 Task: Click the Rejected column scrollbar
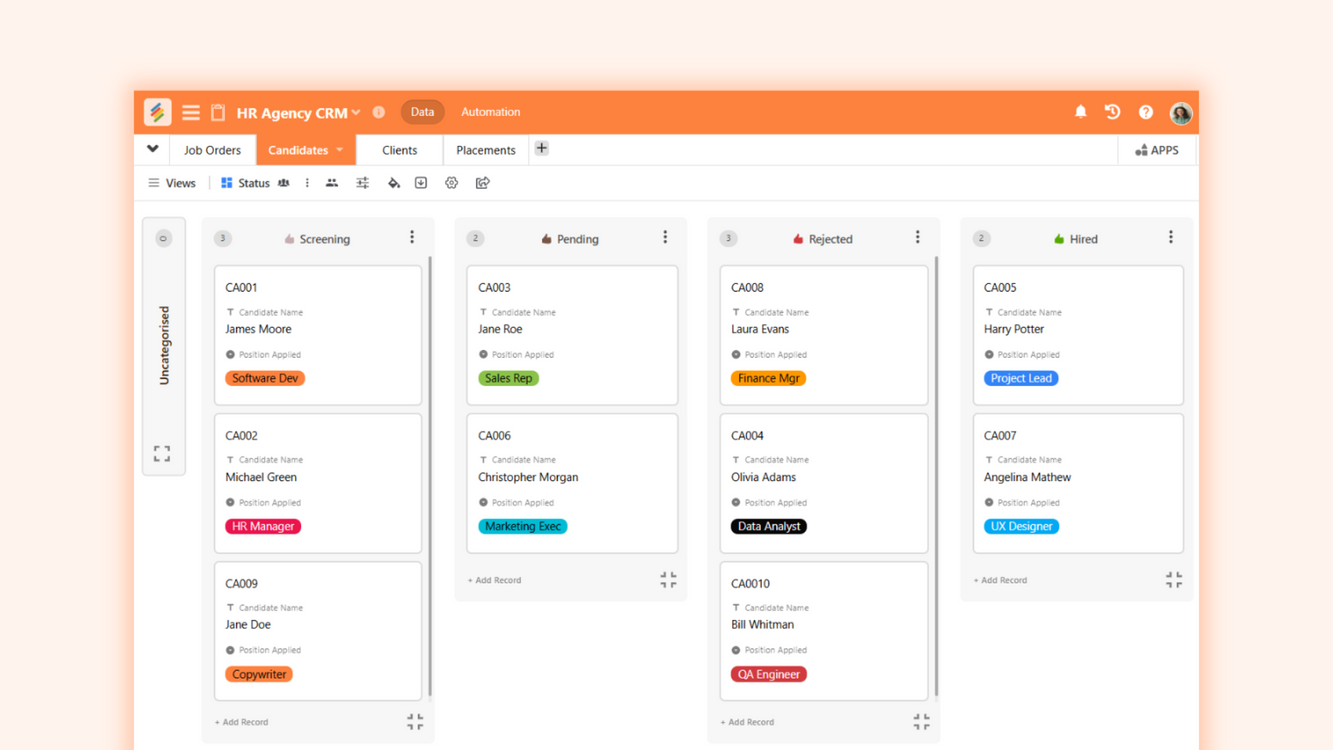pos(936,477)
